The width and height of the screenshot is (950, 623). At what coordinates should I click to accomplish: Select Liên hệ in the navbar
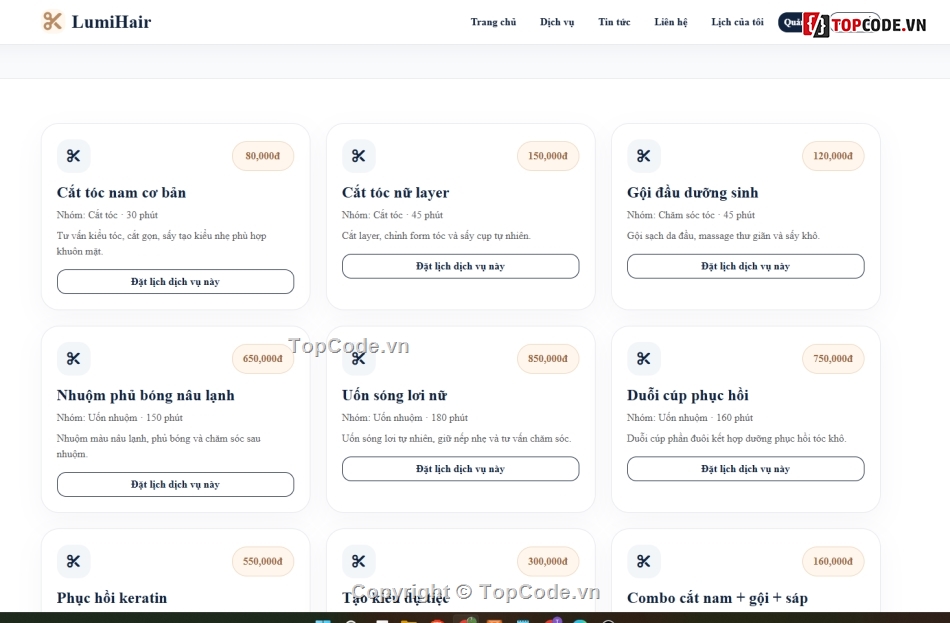[x=671, y=22]
